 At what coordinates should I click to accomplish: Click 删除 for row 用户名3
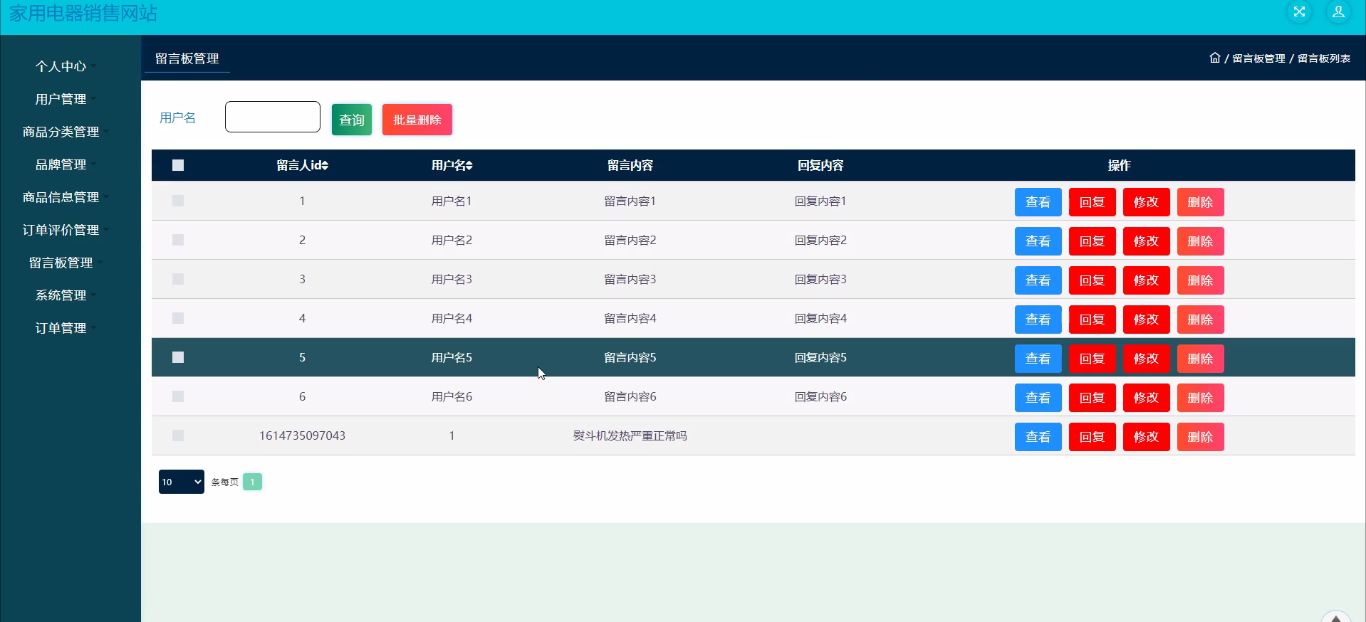[x=1200, y=280]
